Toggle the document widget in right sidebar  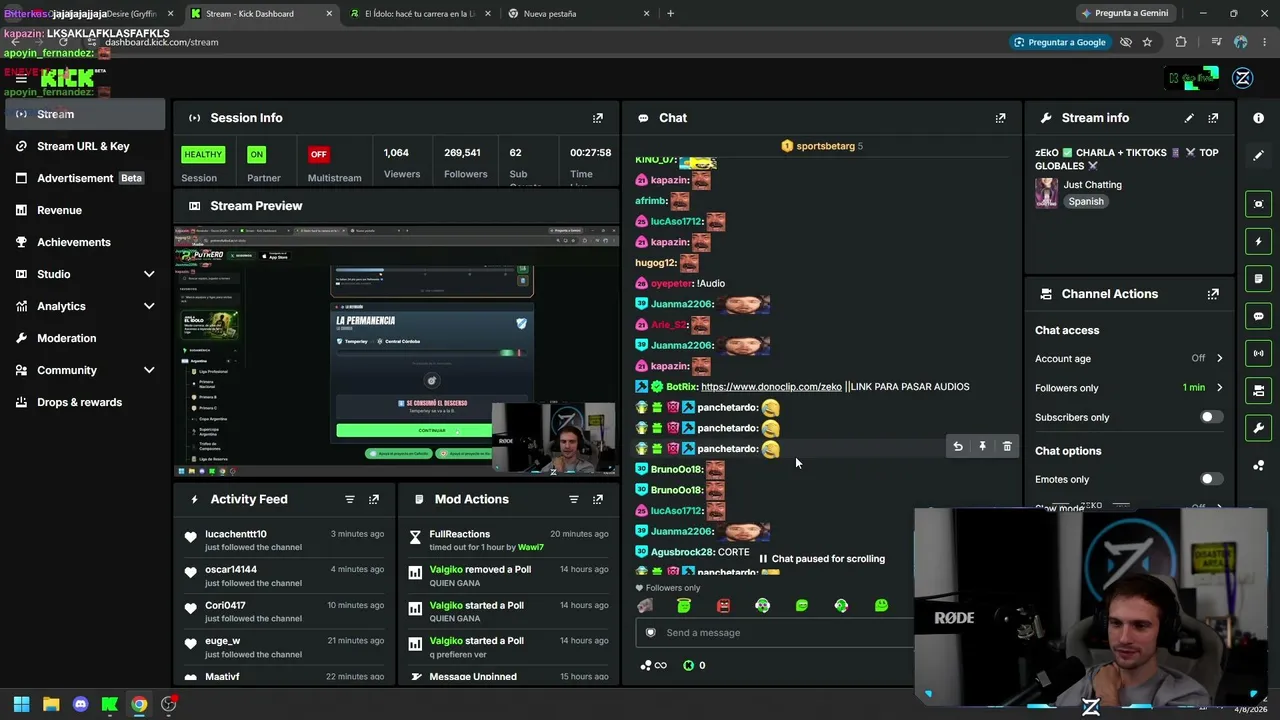click(x=1258, y=278)
